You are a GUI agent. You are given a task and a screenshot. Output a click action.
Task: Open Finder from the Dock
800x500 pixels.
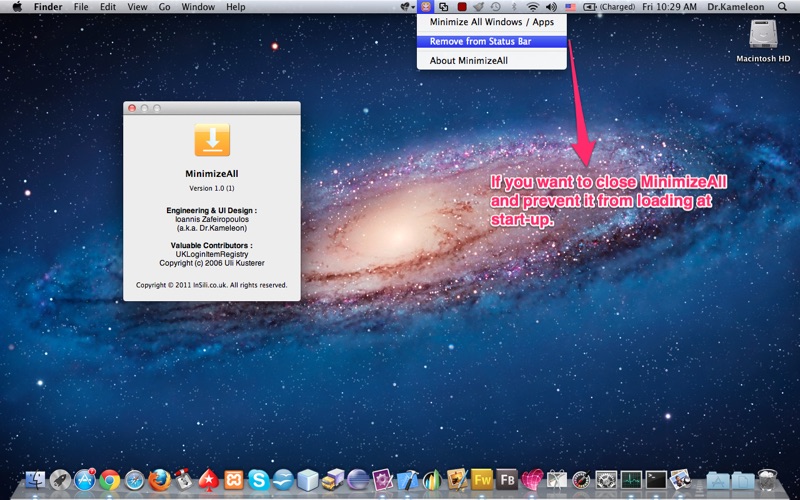point(35,480)
